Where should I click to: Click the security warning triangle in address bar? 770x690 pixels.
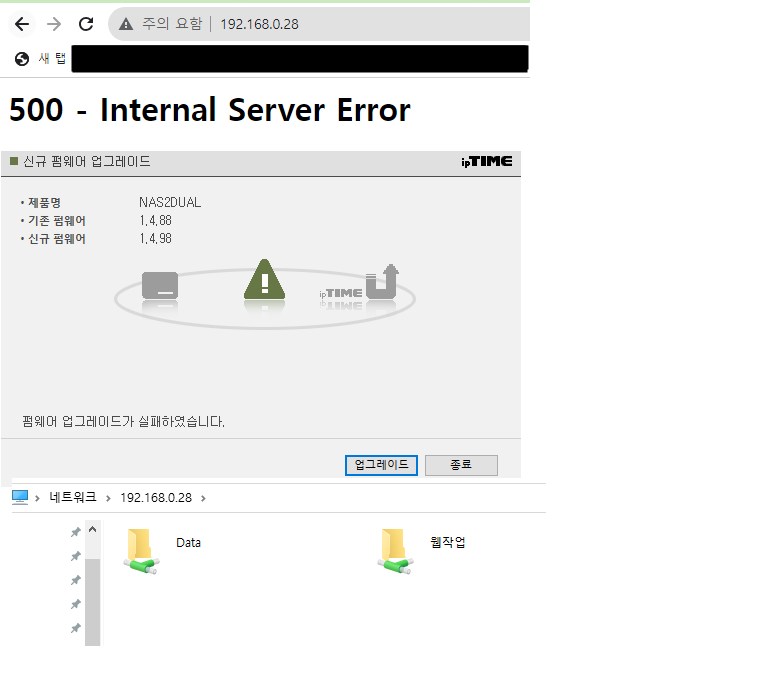tap(126, 24)
